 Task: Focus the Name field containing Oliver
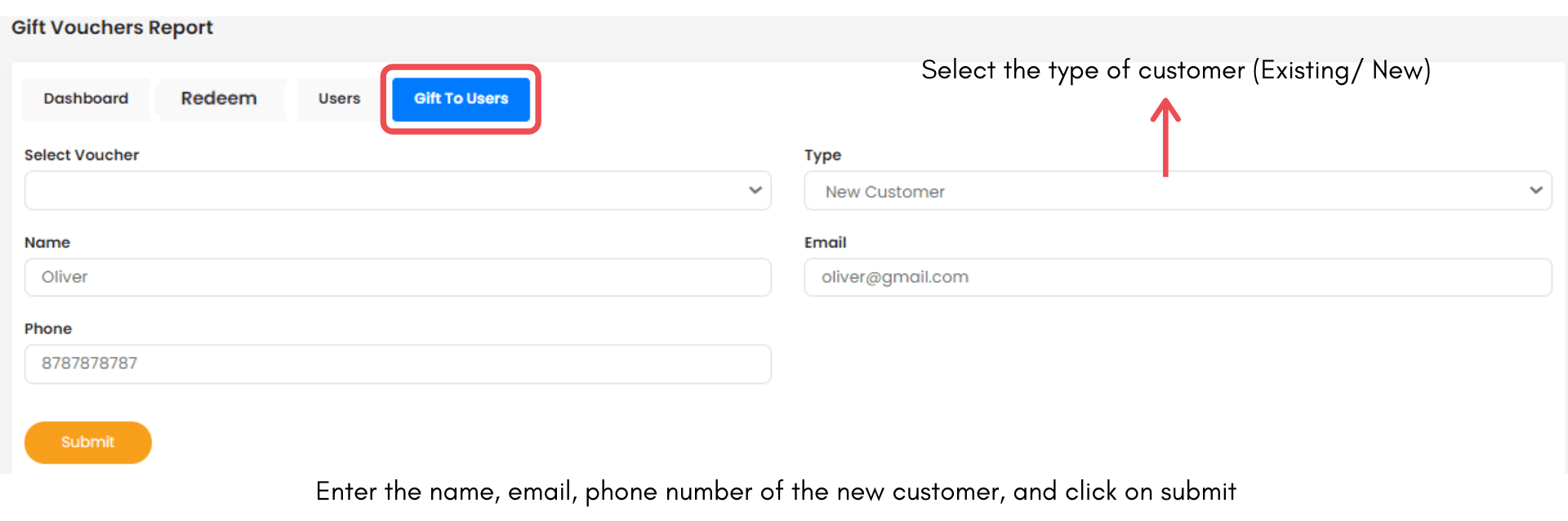point(398,278)
